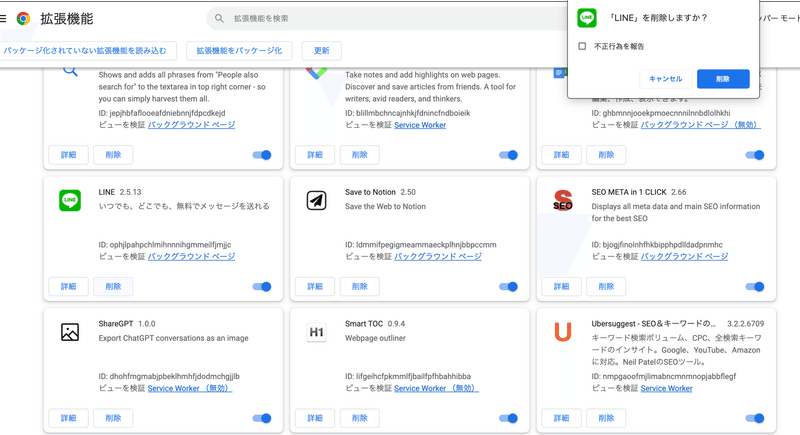Remove Save to Notion with 削除
The width and height of the screenshot is (800, 435).
click(360, 287)
